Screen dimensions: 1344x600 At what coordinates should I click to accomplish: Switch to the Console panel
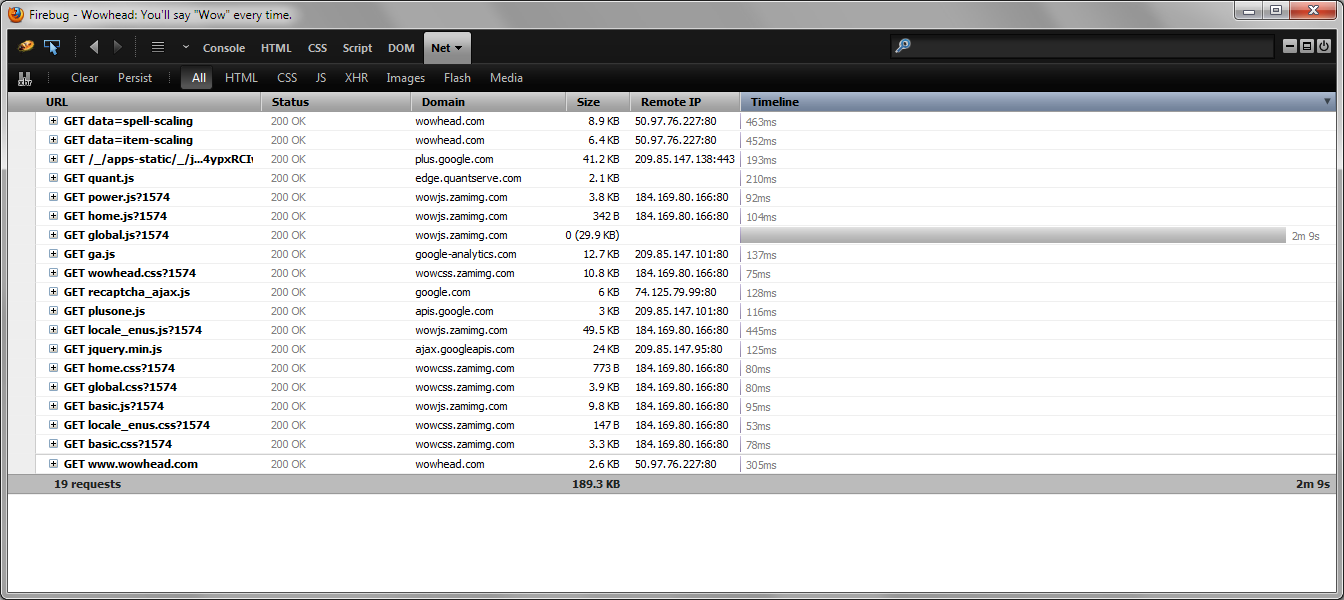(x=224, y=48)
